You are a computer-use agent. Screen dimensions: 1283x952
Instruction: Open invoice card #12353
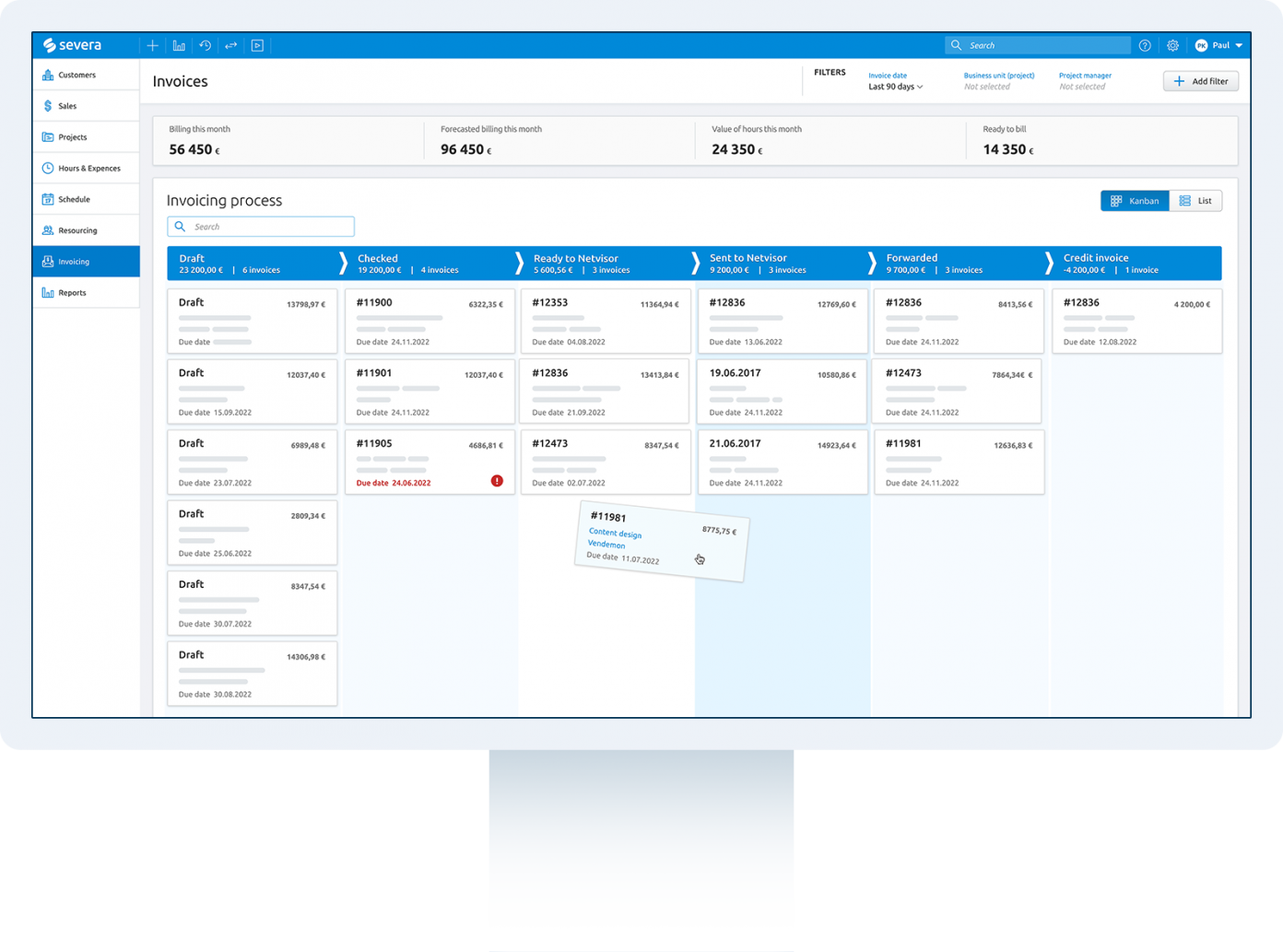coord(606,321)
